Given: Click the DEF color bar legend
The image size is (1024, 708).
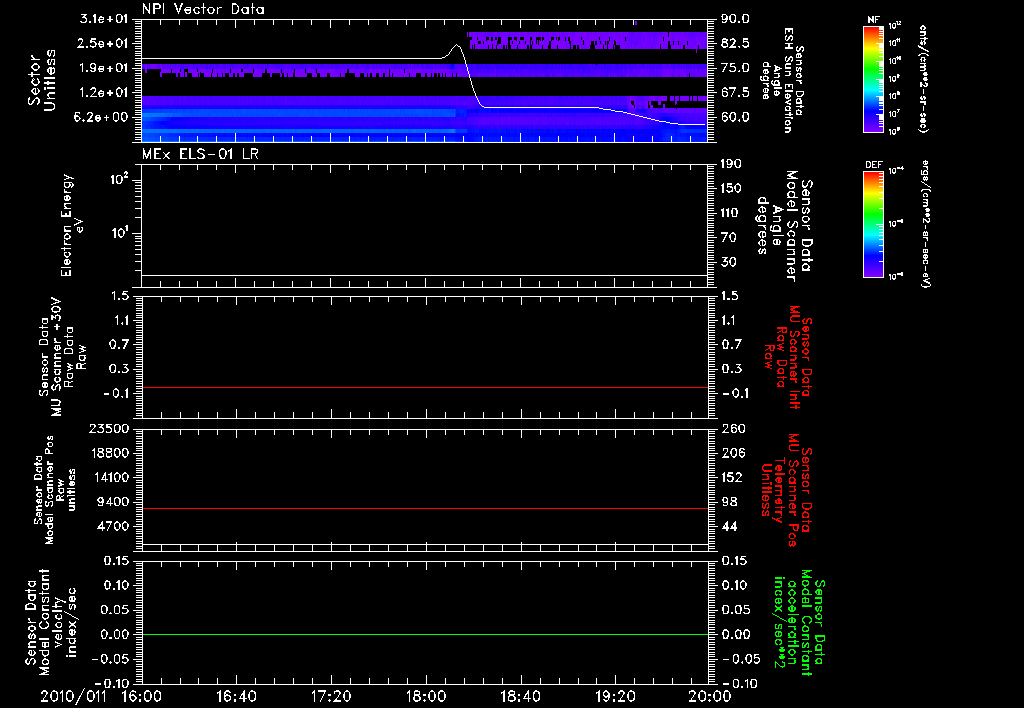Looking at the screenshot, I should [873, 224].
